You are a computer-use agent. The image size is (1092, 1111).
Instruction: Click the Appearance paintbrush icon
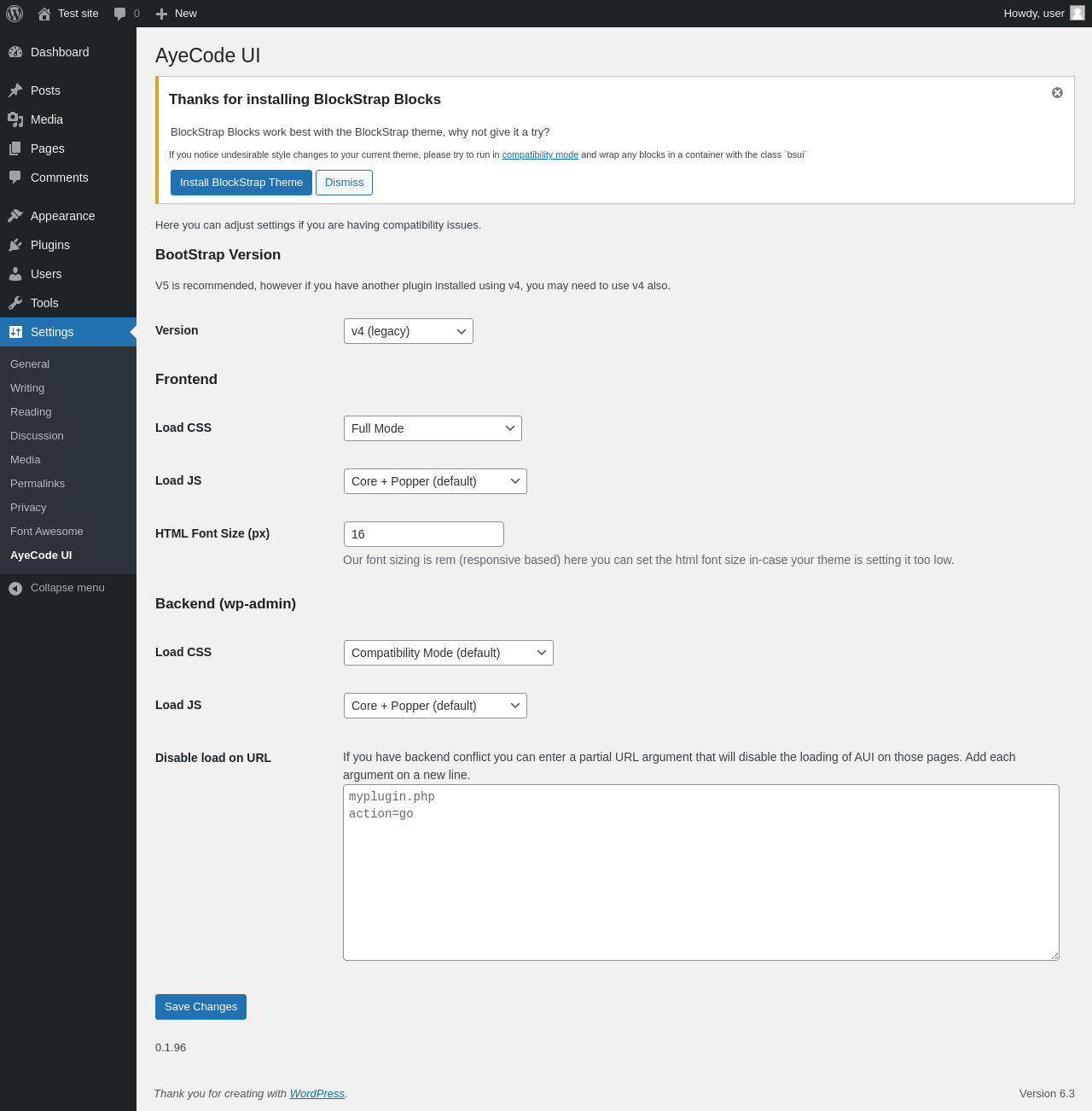click(15, 216)
